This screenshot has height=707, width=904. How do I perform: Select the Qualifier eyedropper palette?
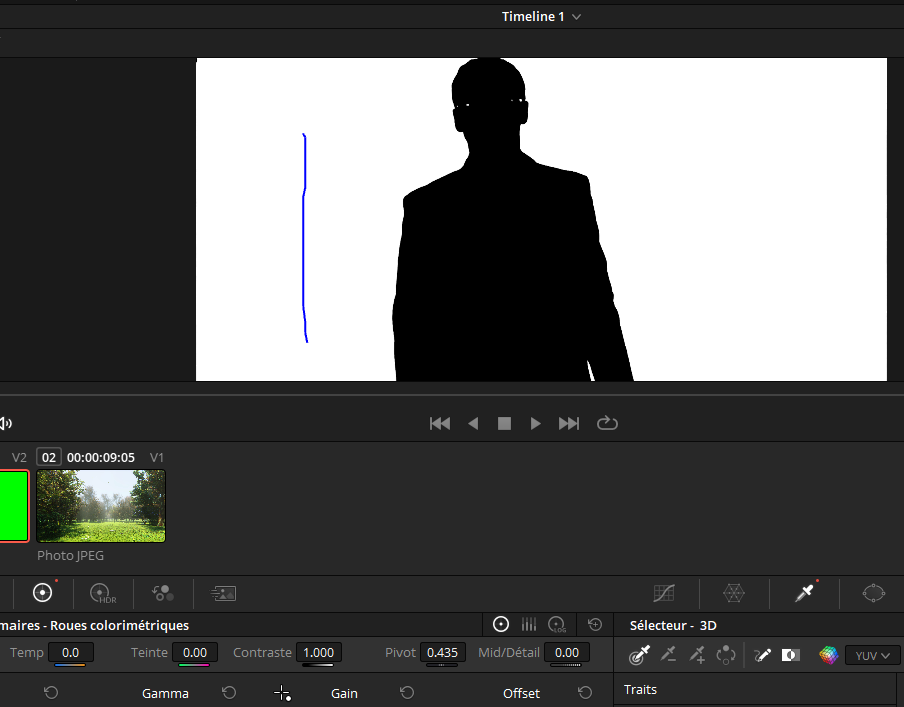pyautogui.click(x=804, y=593)
